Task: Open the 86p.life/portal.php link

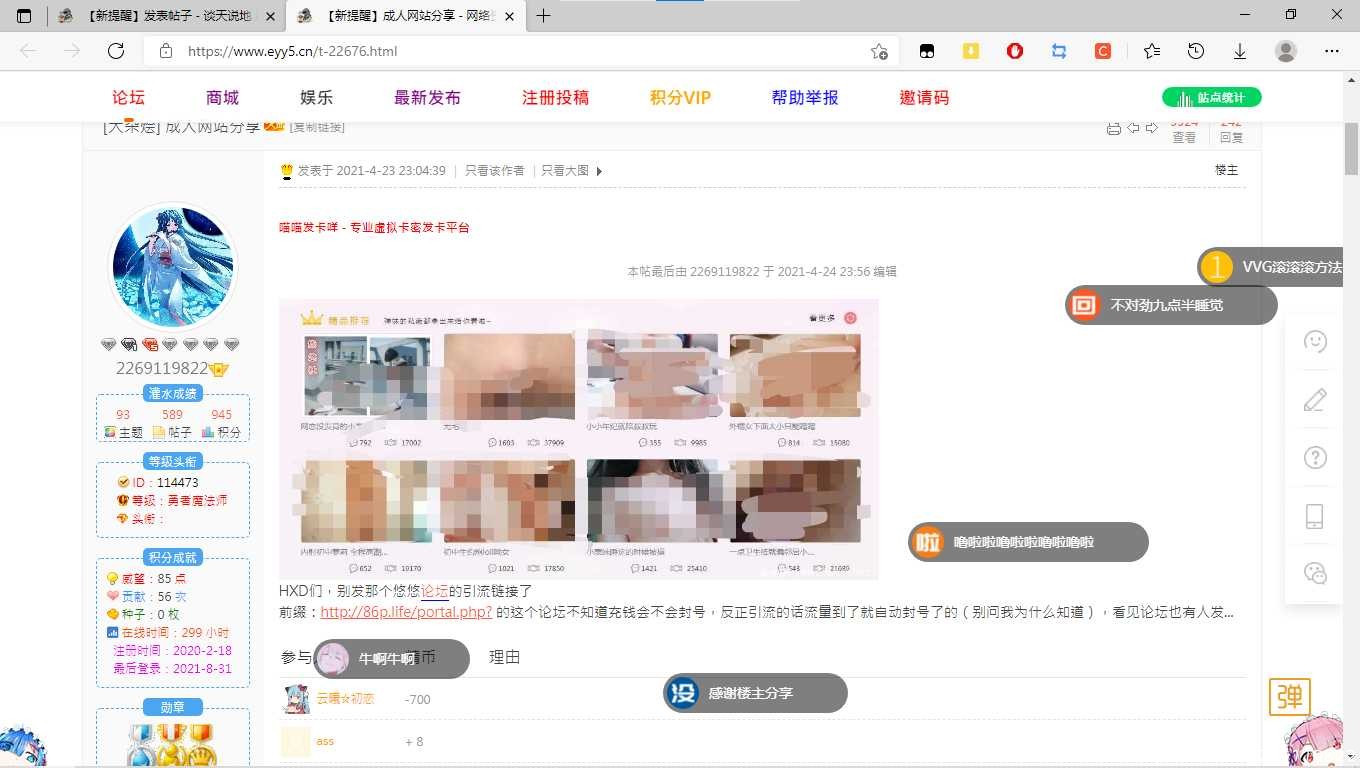Action: click(x=406, y=612)
